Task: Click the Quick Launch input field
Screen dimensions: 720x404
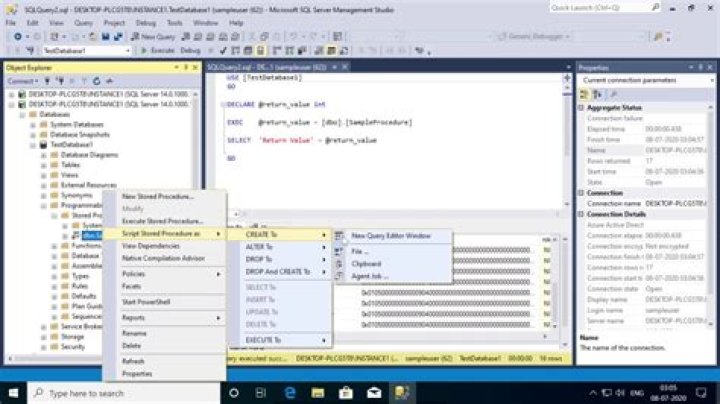Action: click(x=599, y=7)
